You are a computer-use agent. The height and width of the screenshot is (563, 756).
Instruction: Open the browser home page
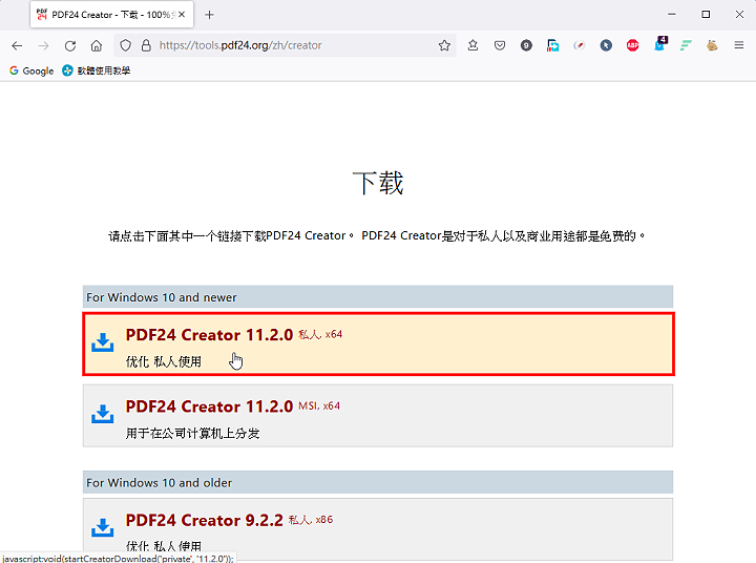[96, 46]
